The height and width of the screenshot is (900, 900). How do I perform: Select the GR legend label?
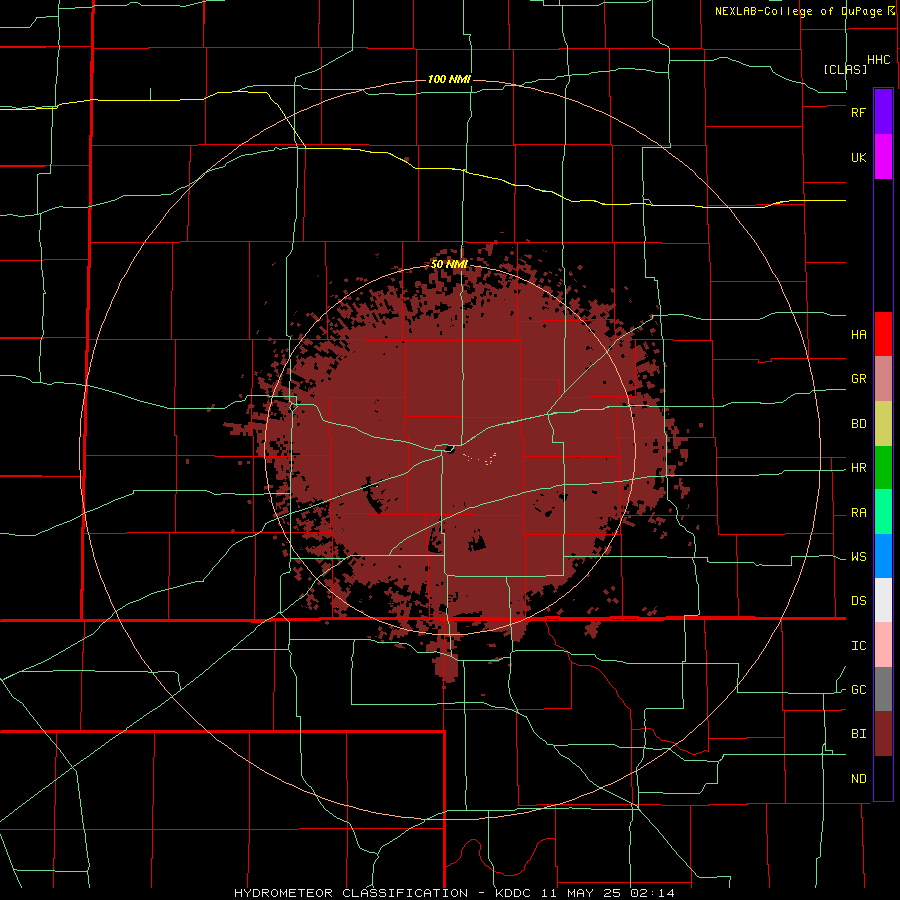pos(858,379)
